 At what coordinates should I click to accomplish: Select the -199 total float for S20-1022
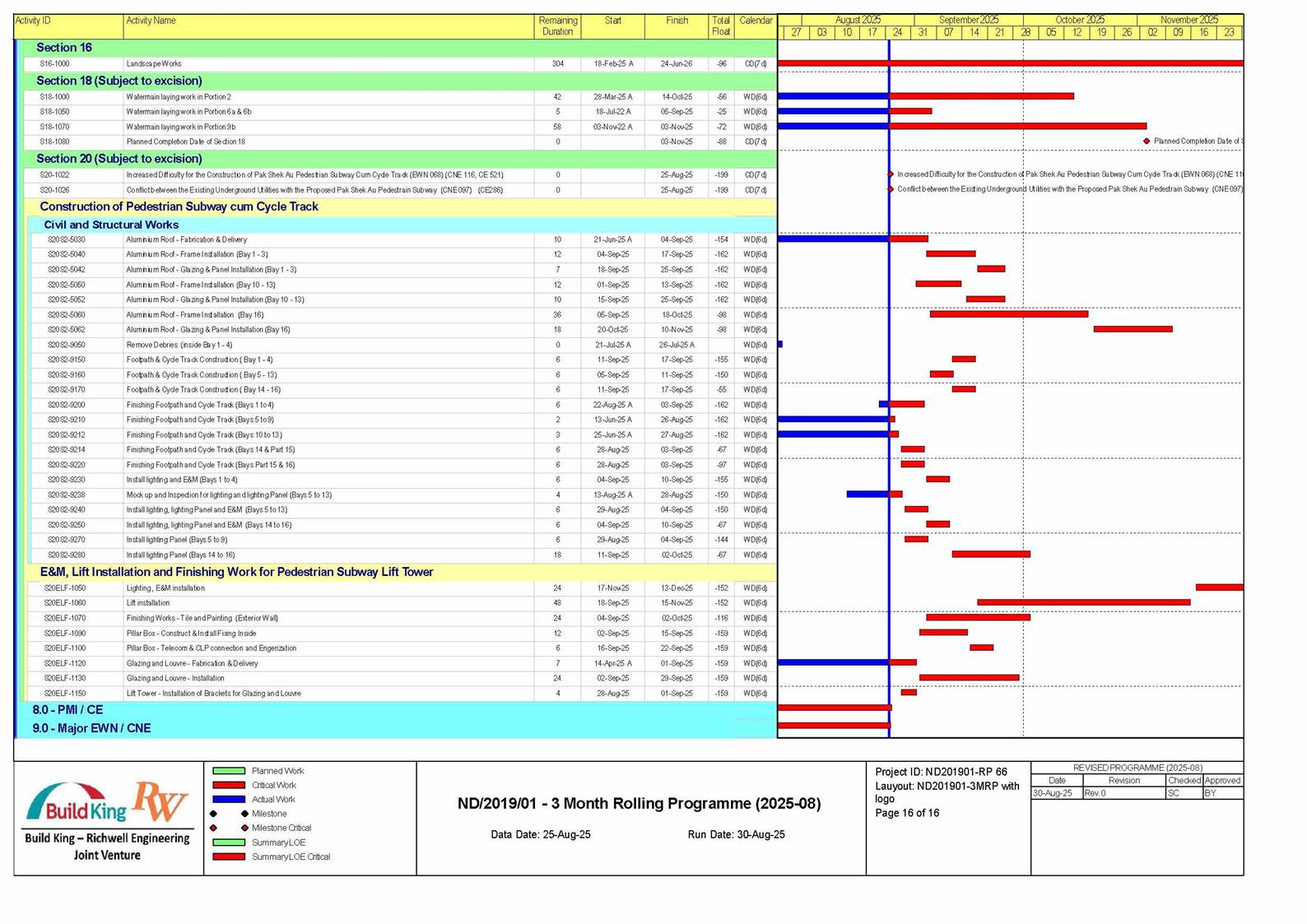click(721, 174)
